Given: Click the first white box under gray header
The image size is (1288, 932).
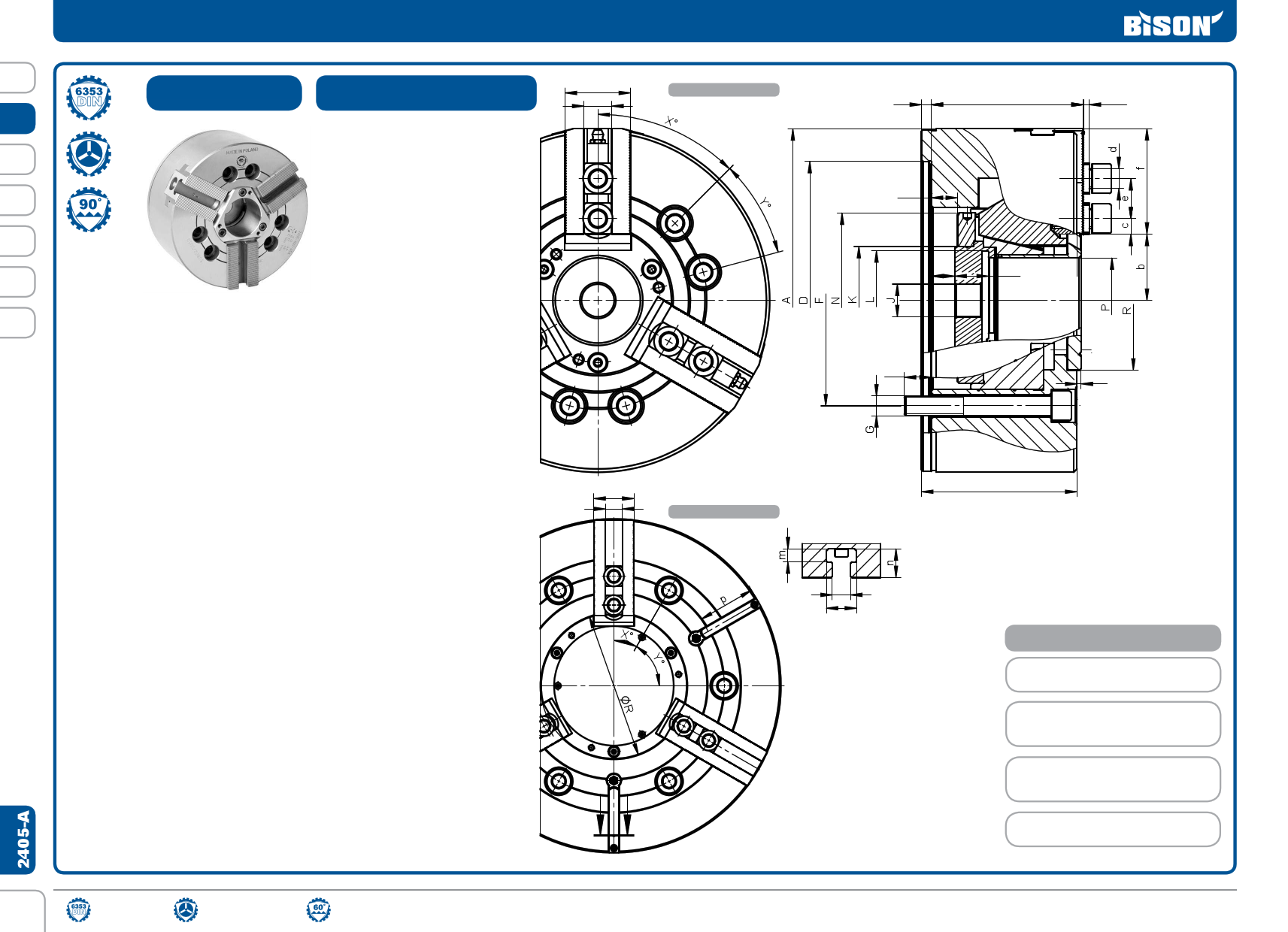Looking at the screenshot, I should (x=1112, y=675).
